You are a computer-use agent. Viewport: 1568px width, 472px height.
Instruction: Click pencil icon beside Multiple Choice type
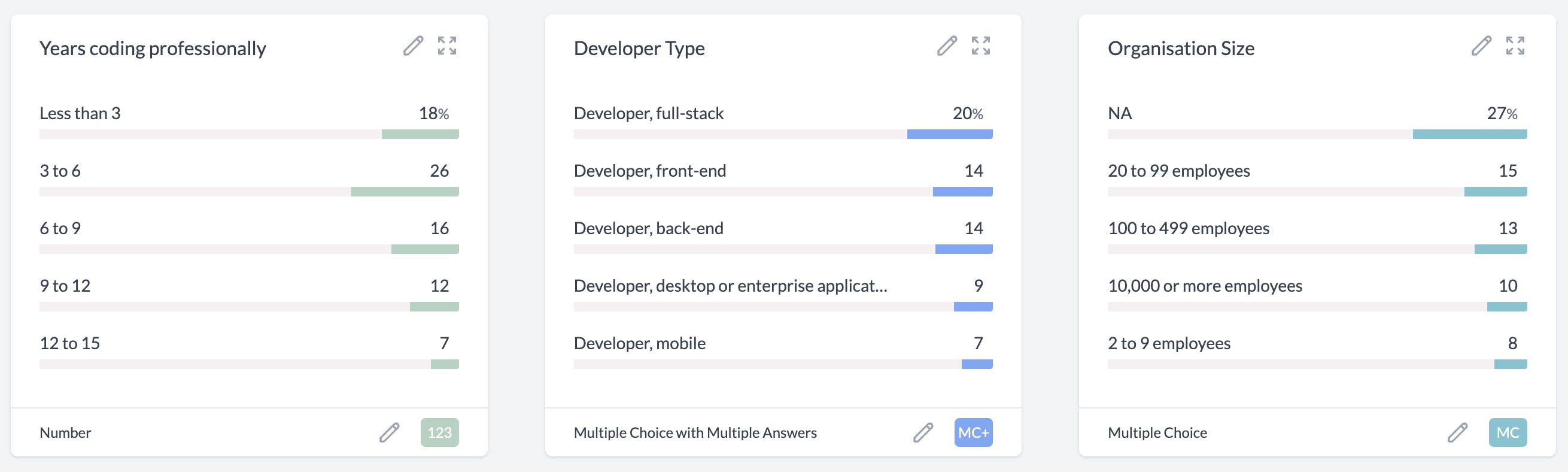coord(1457,432)
